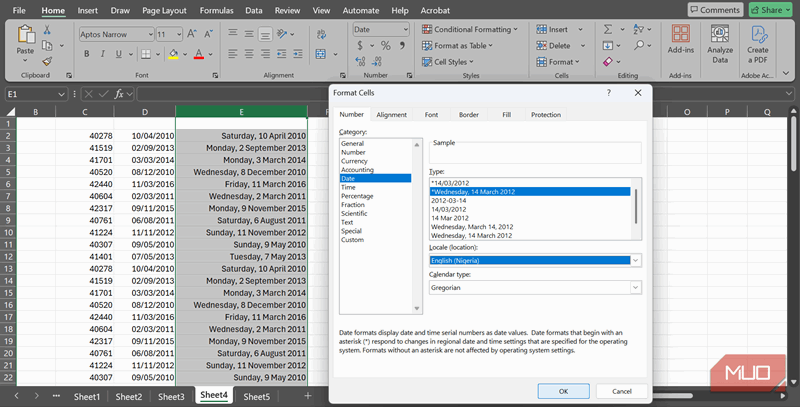Click the Sort & Filter icon
The width and height of the screenshot is (800, 407).
[x=638, y=30]
